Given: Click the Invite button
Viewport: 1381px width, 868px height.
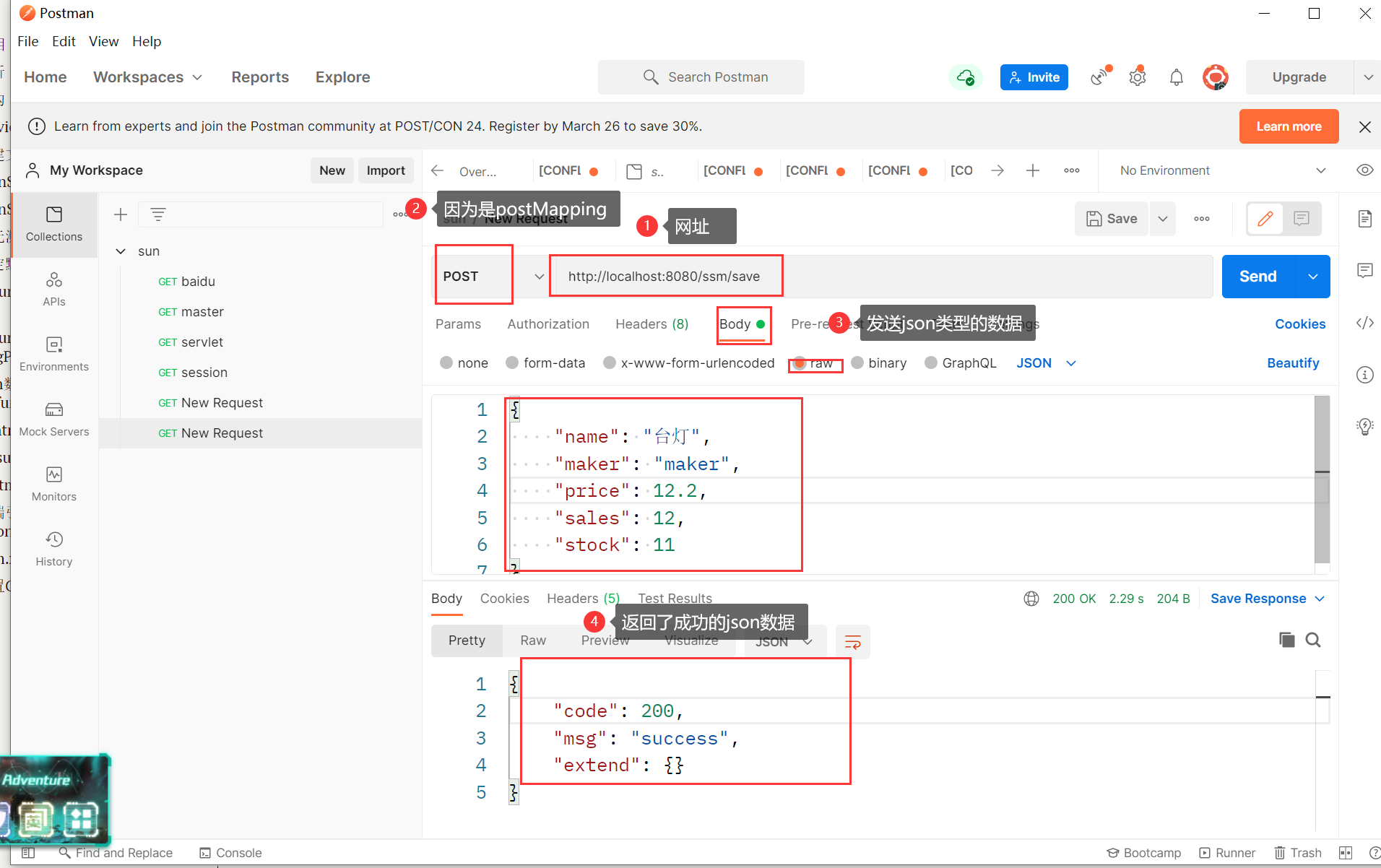Looking at the screenshot, I should click(x=1034, y=77).
